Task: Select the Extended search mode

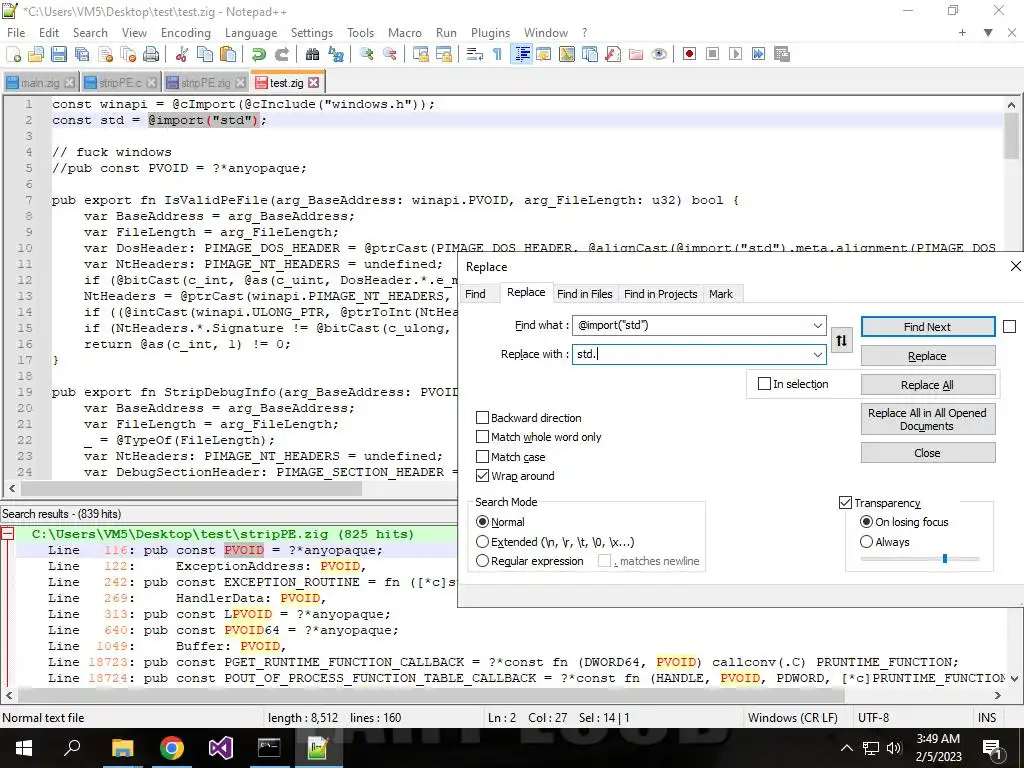Action: [x=483, y=541]
